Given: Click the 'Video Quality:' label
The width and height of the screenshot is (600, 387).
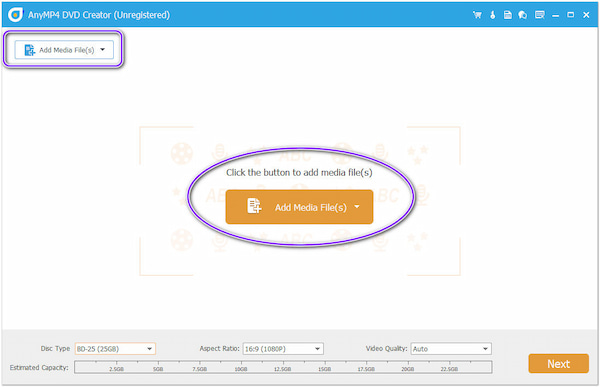Looking at the screenshot, I should (386, 348).
